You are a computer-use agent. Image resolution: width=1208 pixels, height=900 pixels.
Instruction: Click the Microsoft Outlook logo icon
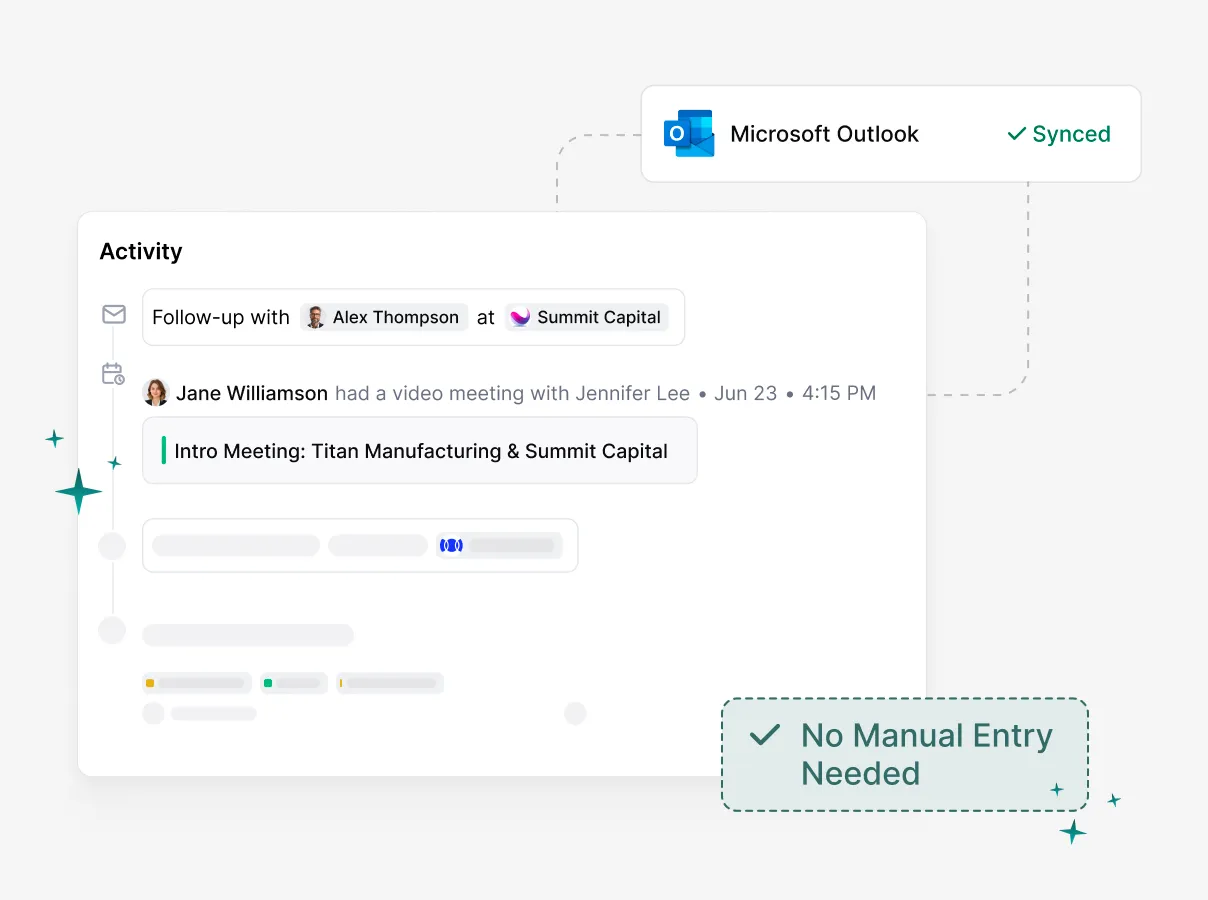click(x=689, y=134)
